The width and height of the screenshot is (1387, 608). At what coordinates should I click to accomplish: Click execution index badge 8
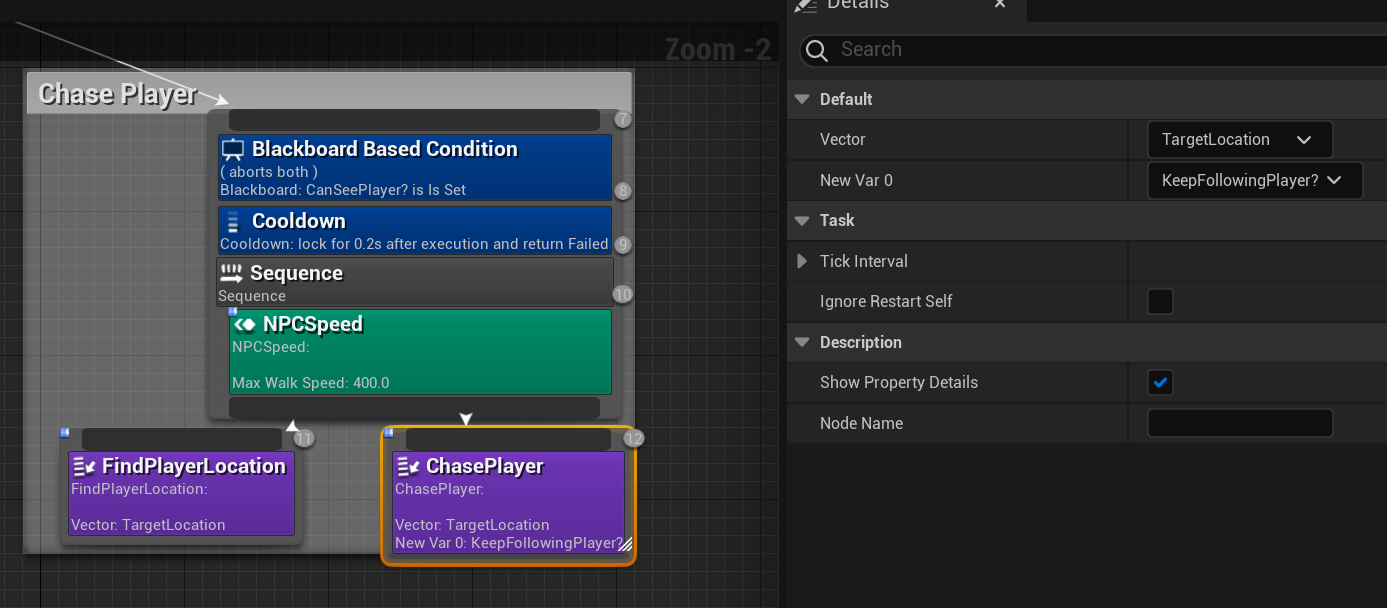point(623,191)
